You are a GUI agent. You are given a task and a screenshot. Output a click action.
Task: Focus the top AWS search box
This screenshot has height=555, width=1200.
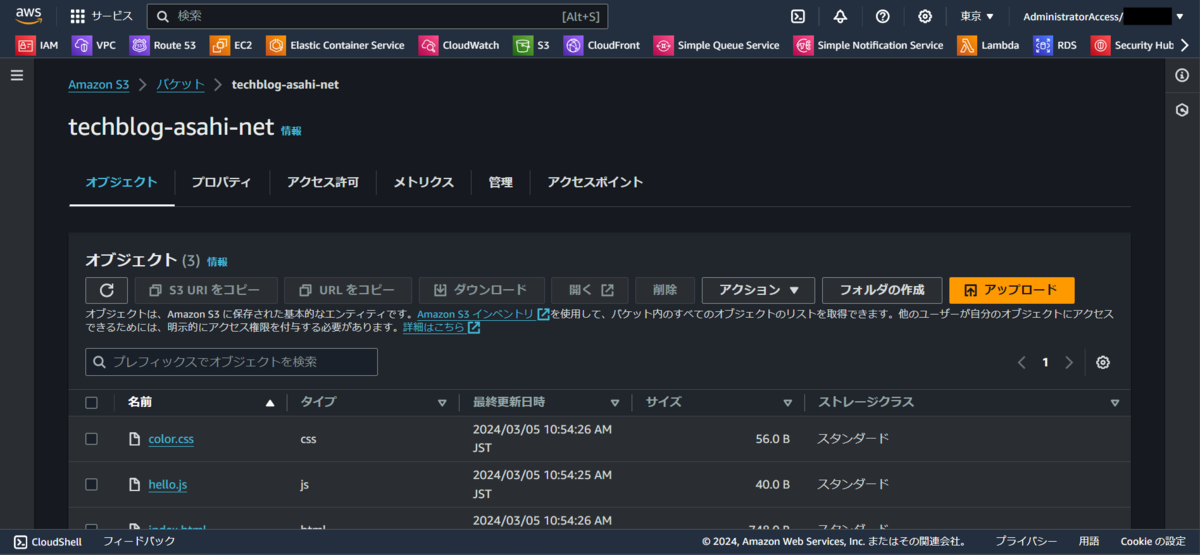coord(377,16)
